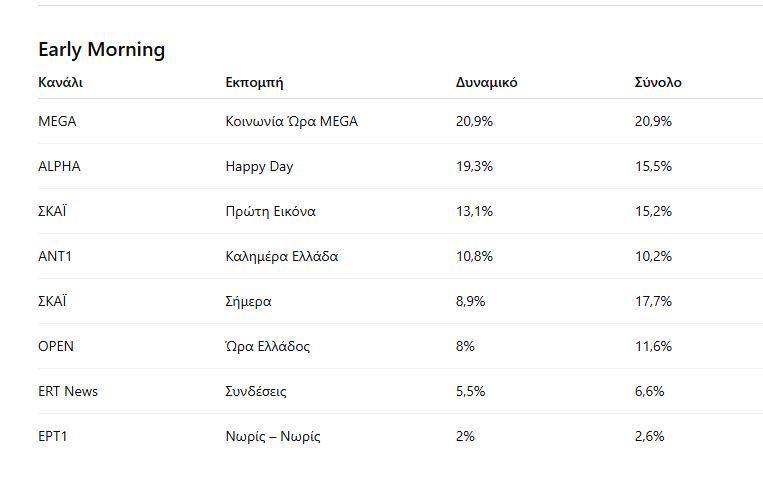Click the Σύνολο column header
Image resolution: width=763 pixels, height=489 pixels.
coord(658,82)
